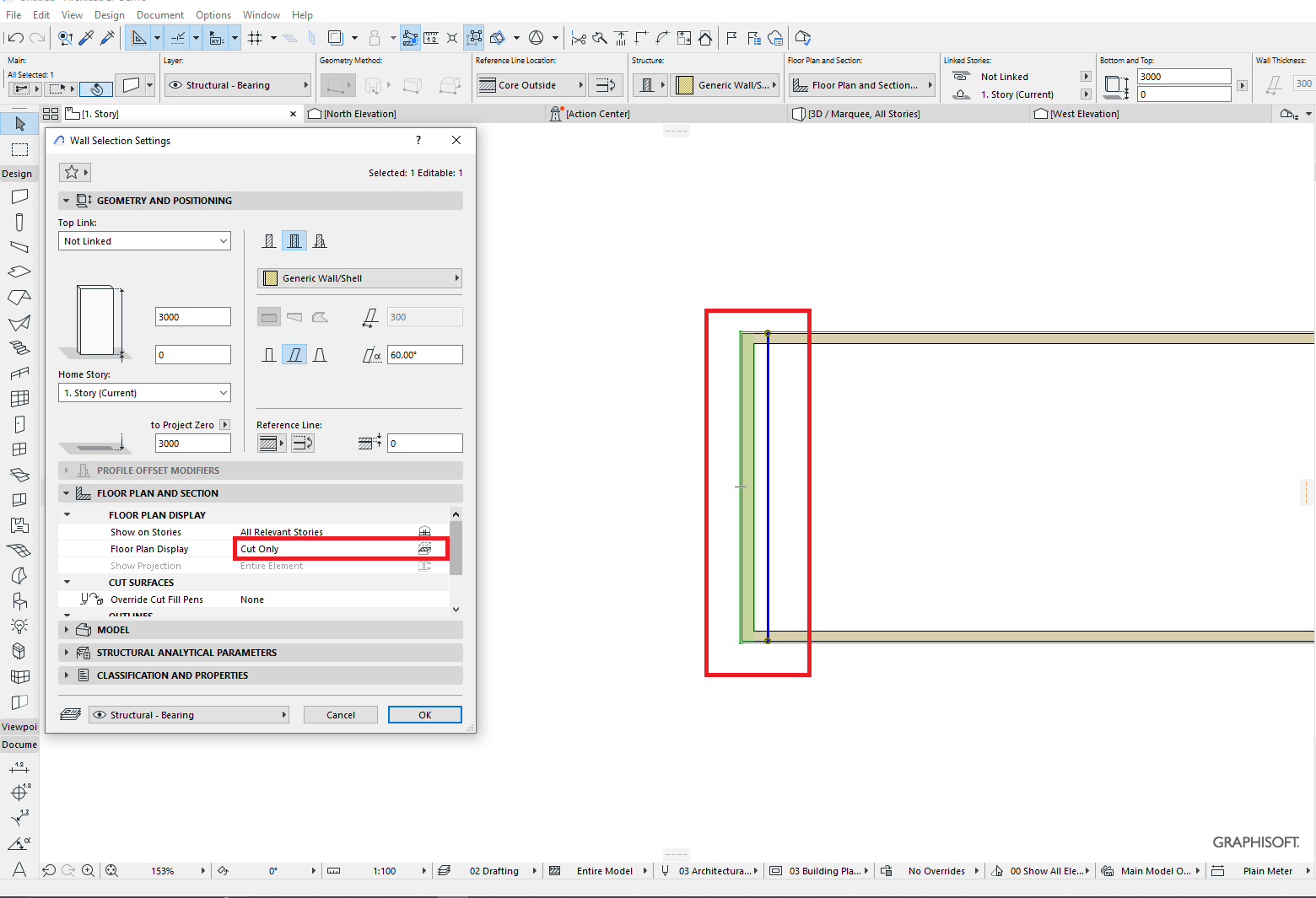Enable the slanted wall geometry toggle
Screen dimensions: 1316x898
[x=294, y=354]
